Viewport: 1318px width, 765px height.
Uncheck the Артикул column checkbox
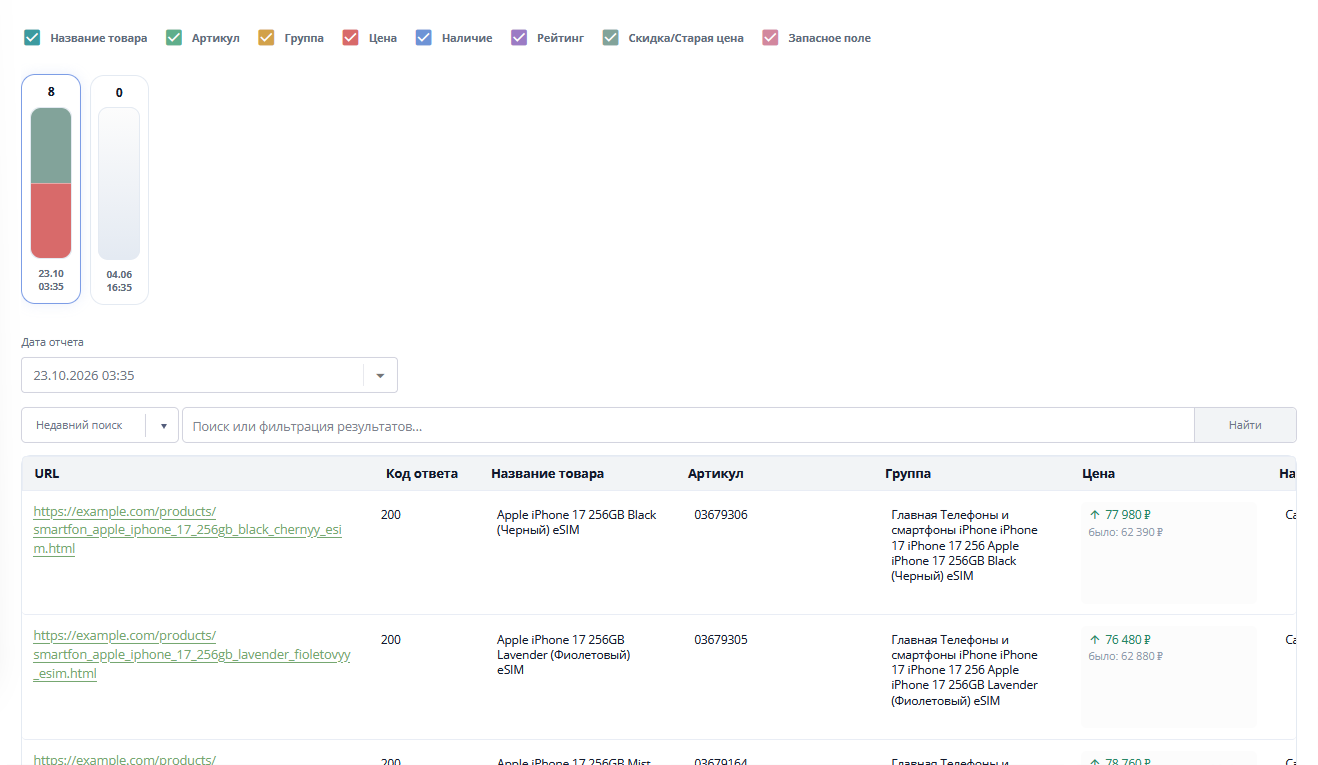tap(174, 38)
